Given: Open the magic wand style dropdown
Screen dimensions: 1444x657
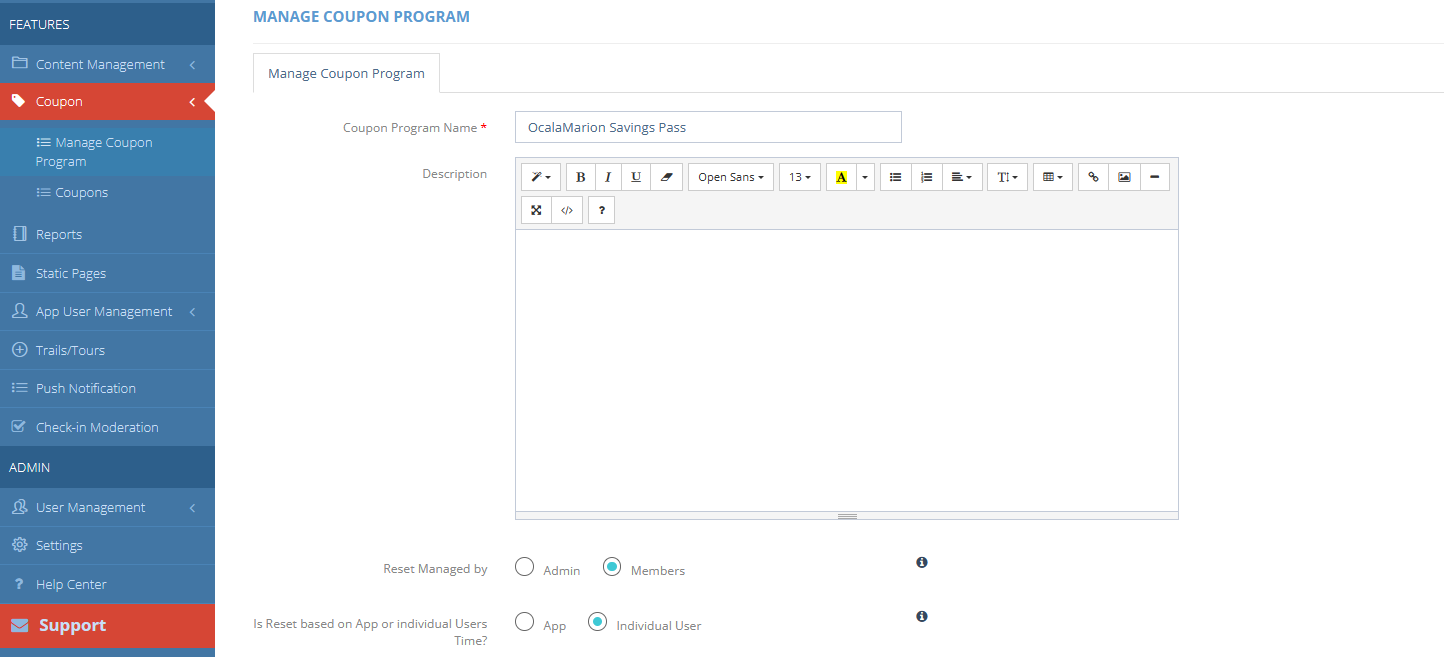Looking at the screenshot, I should pos(541,177).
